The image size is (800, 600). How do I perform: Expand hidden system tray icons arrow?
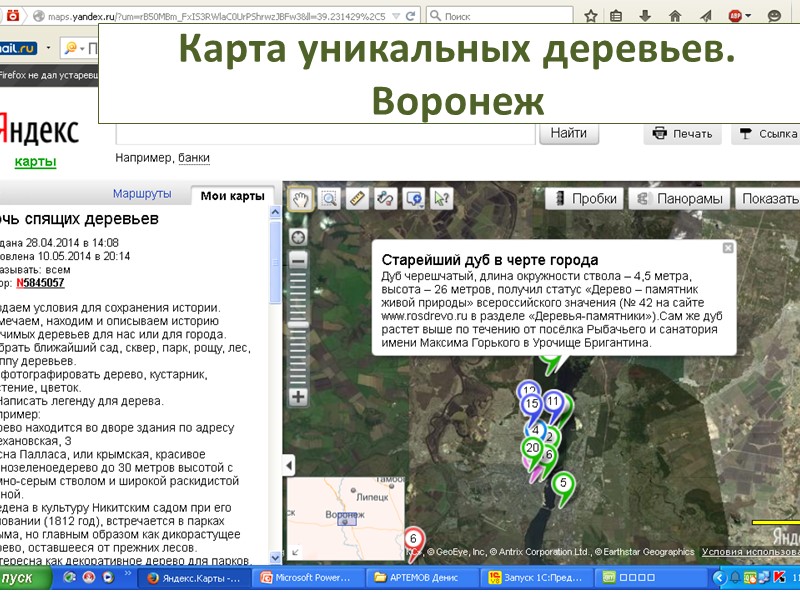pyautogui.click(x=719, y=578)
